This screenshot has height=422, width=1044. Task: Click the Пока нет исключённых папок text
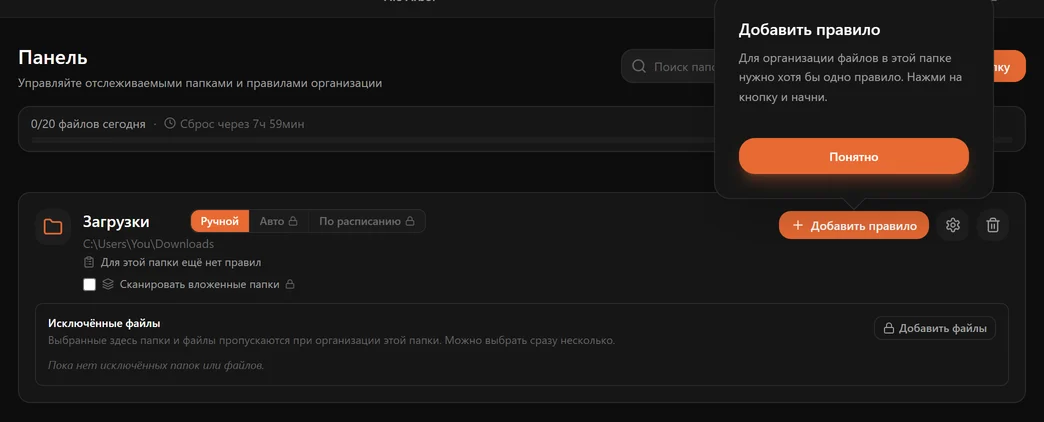pyautogui.click(x=156, y=365)
